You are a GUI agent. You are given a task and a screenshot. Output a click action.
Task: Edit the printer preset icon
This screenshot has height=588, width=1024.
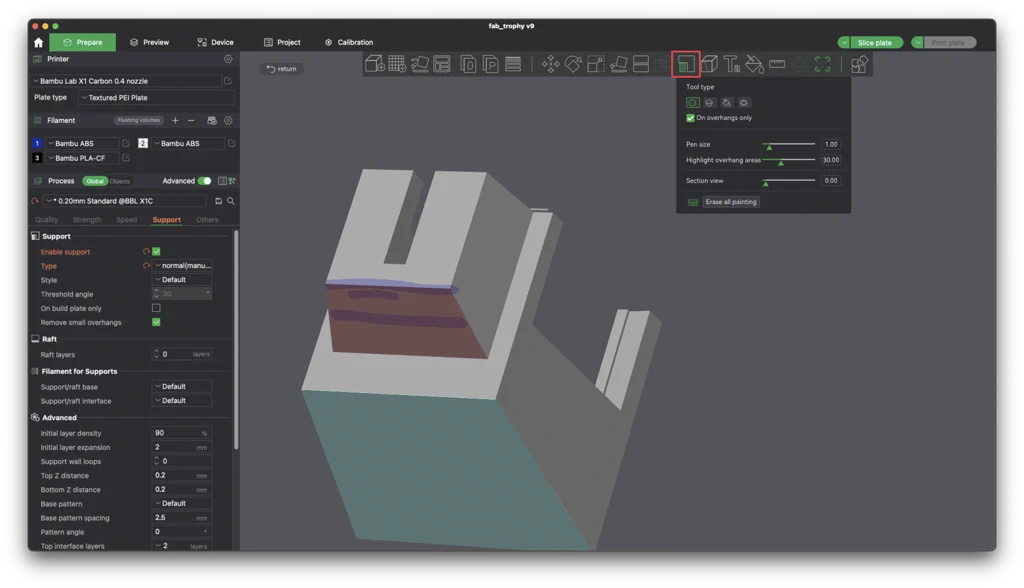tap(228, 81)
